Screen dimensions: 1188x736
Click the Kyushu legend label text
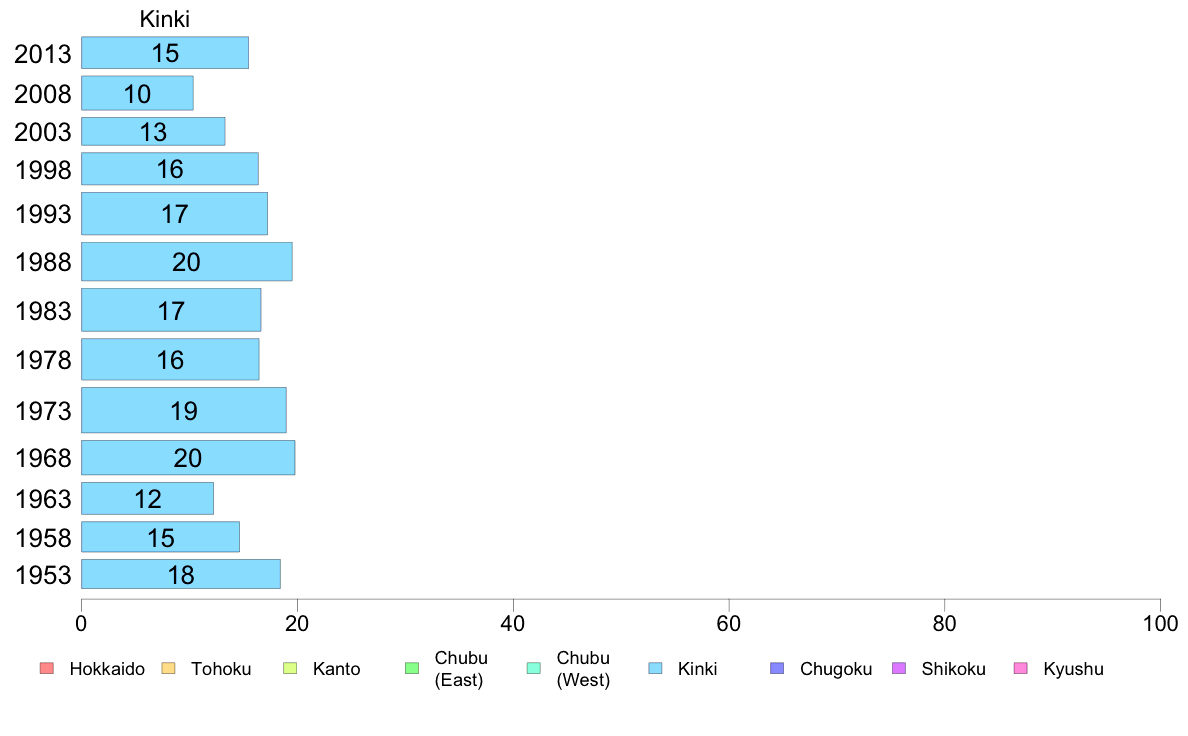pos(1073,669)
